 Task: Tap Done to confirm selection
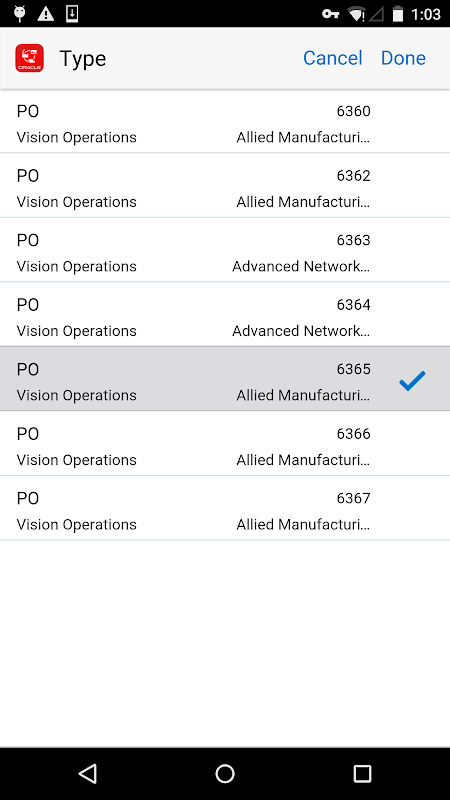(x=403, y=58)
